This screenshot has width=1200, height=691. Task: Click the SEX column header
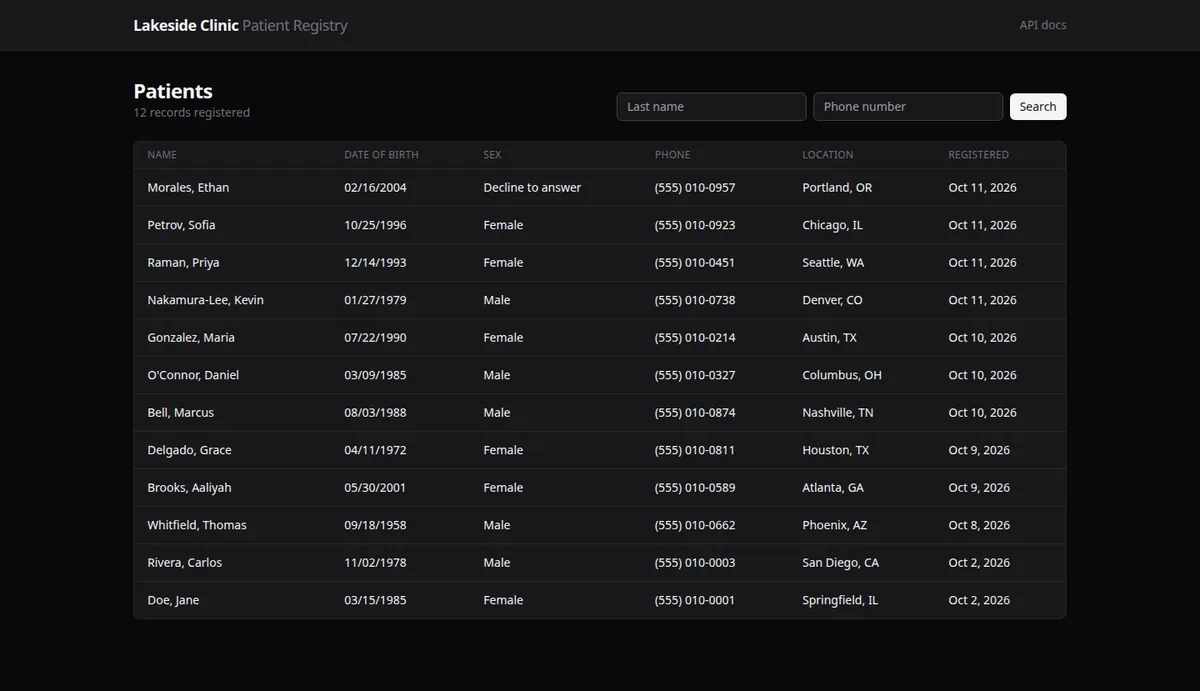tap(492, 155)
